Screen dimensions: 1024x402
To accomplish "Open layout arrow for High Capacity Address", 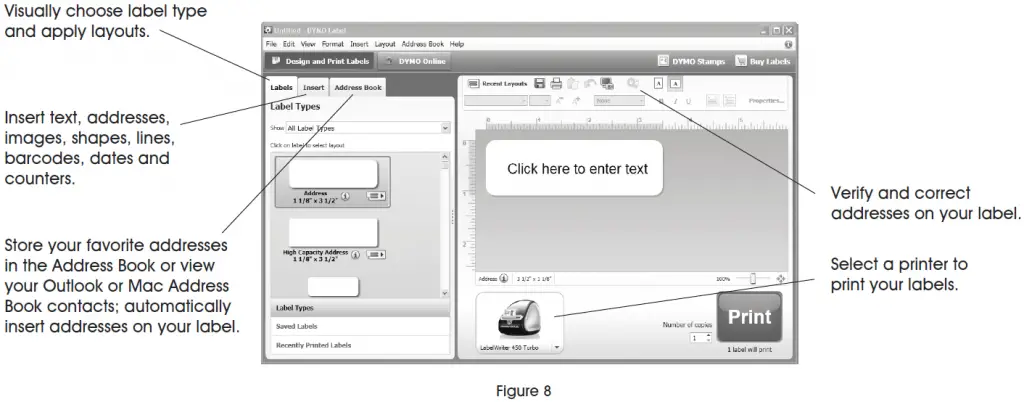I will click(376, 255).
